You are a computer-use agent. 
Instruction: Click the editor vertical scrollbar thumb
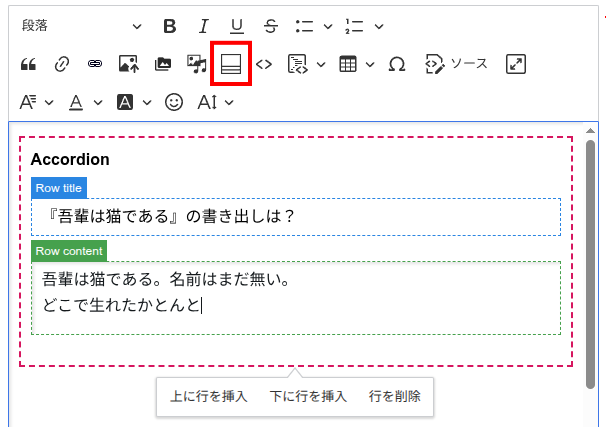(x=590, y=264)
